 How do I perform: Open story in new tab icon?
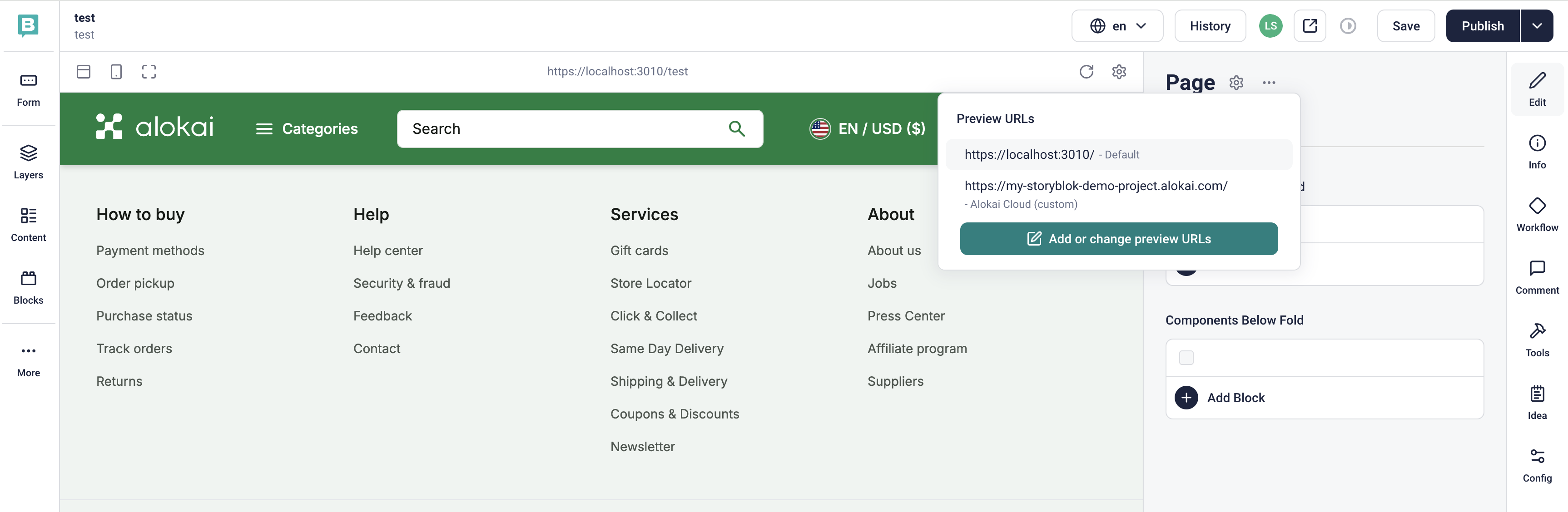coord(1309,26)
